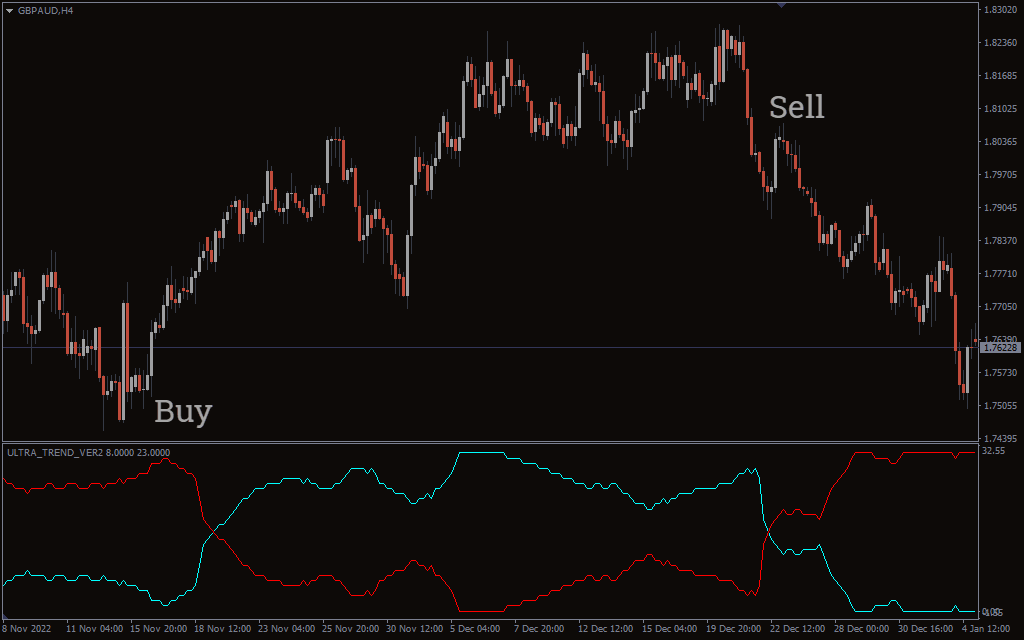1024x640 pixels.
Task: Select the "Sell" text label on chart
Action: pos(797,107)
